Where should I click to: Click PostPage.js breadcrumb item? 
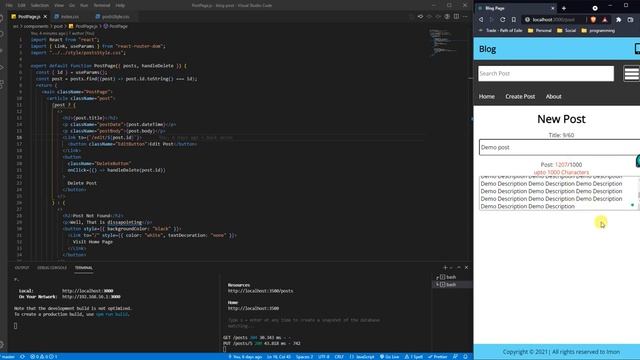click(84, 26)
